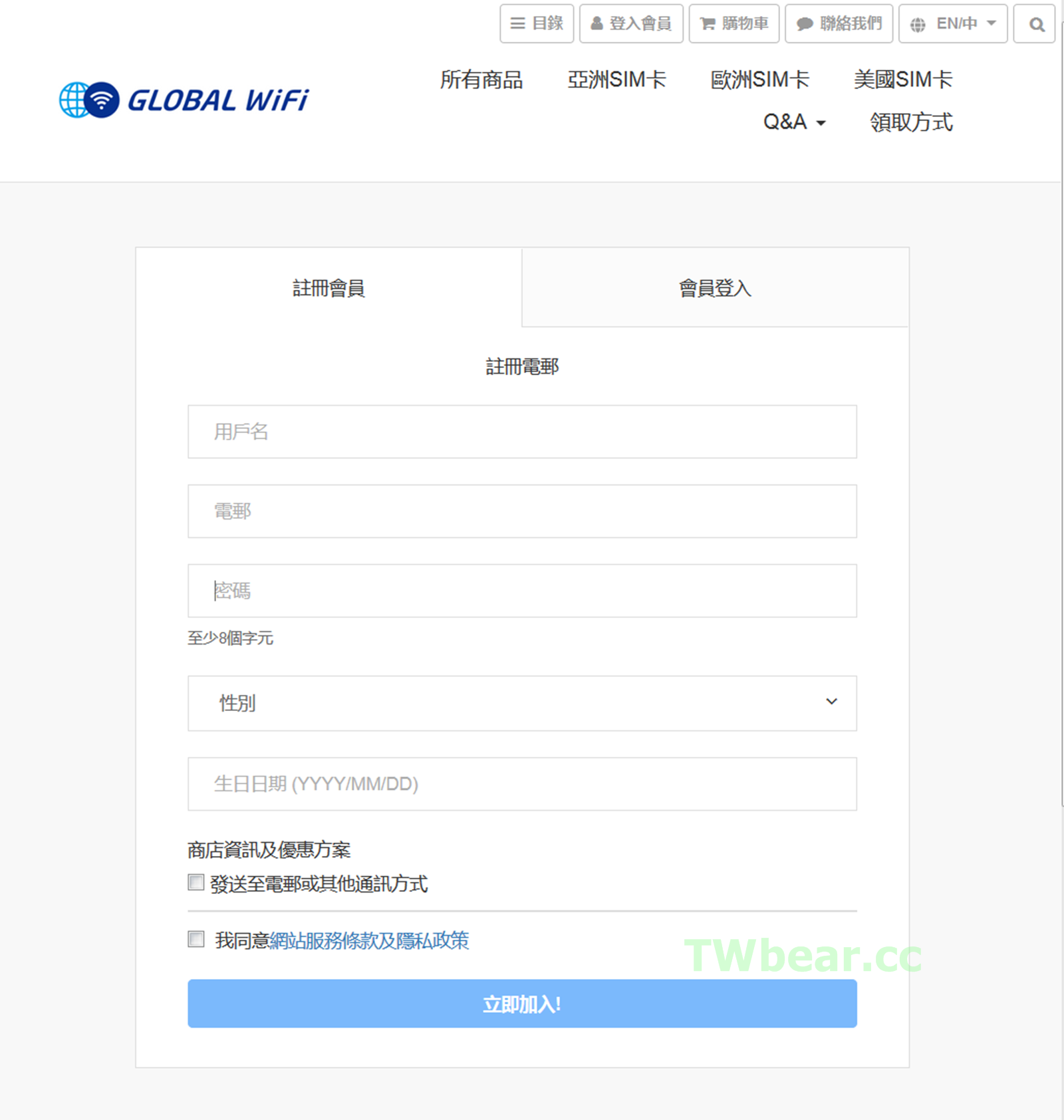The height and width of the screenshot is (1120, 1064).
Task: Check the 發送至電郵或其他通訊方式 checkbox
Action: [196, 883]
